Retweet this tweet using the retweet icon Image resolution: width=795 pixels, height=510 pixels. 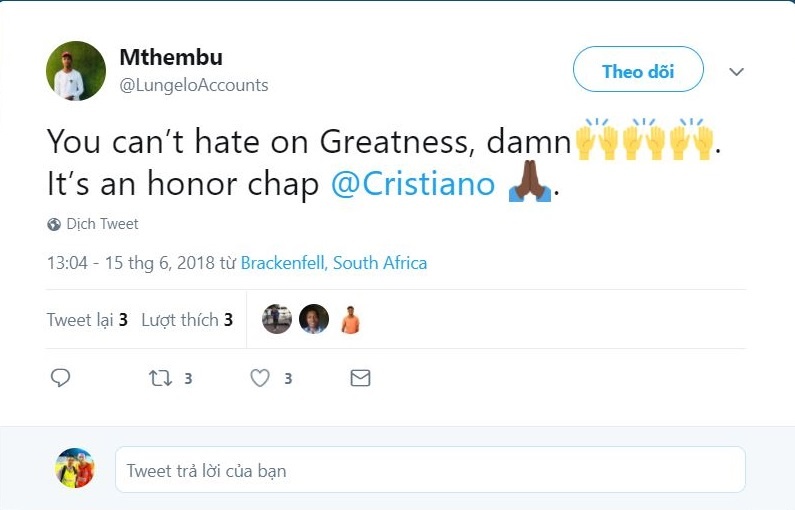160,378
